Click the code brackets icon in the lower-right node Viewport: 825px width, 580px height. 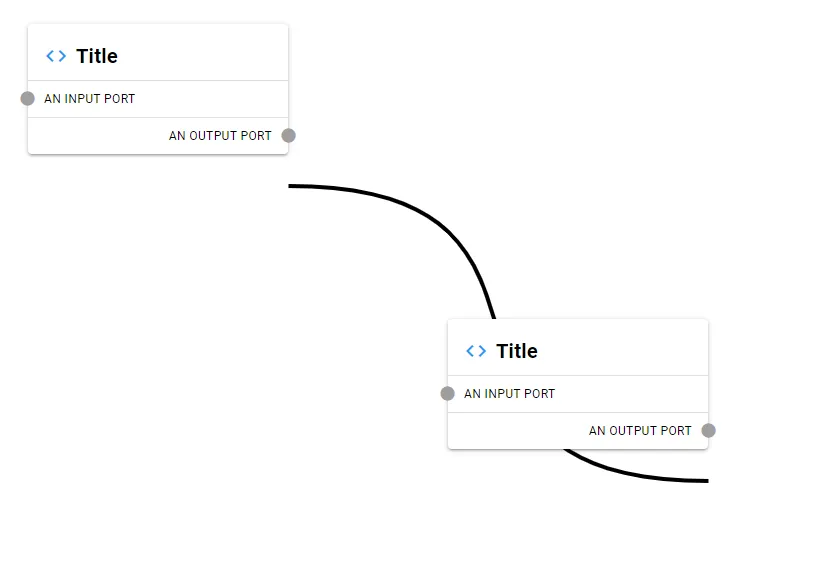[x=476, y=351]
